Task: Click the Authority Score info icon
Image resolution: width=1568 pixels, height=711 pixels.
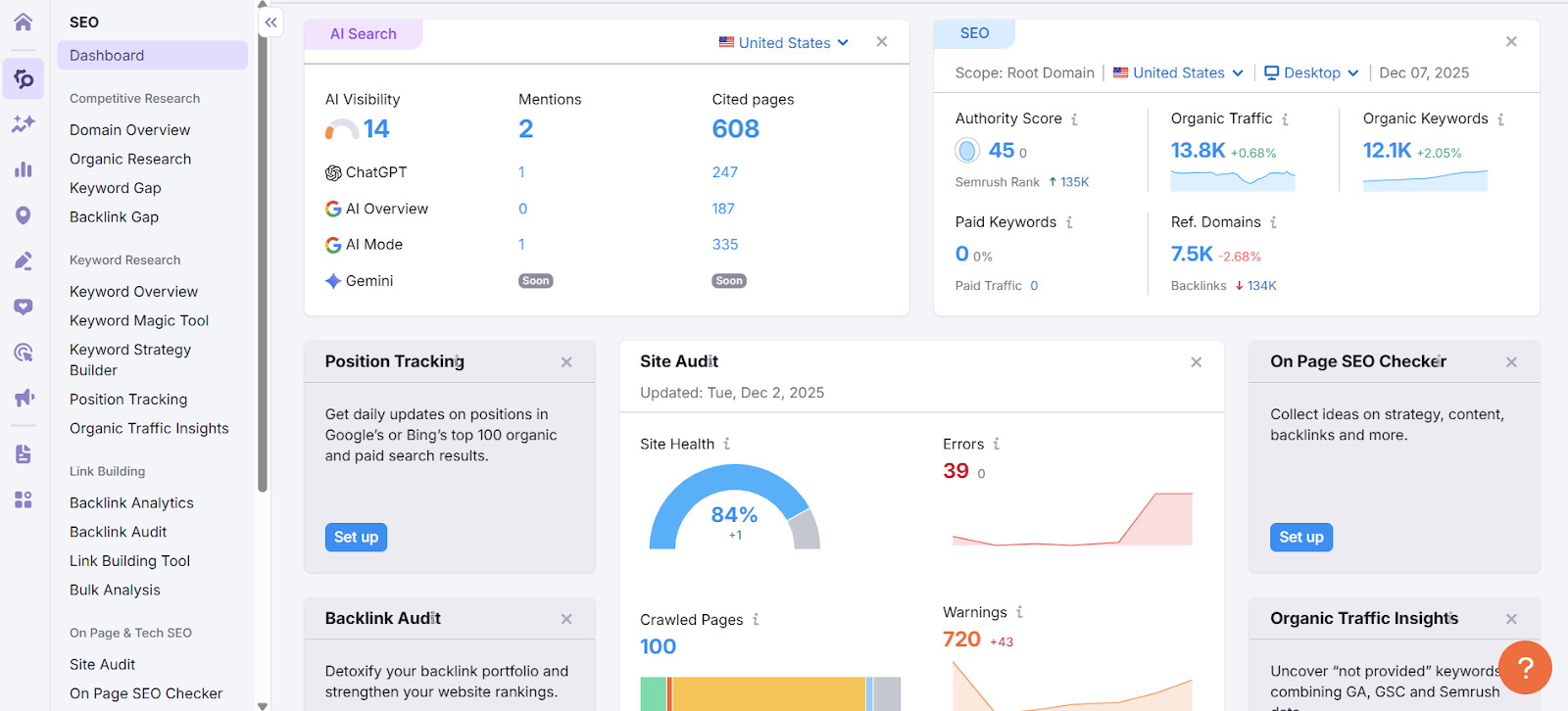Action: pos(1074,119)
